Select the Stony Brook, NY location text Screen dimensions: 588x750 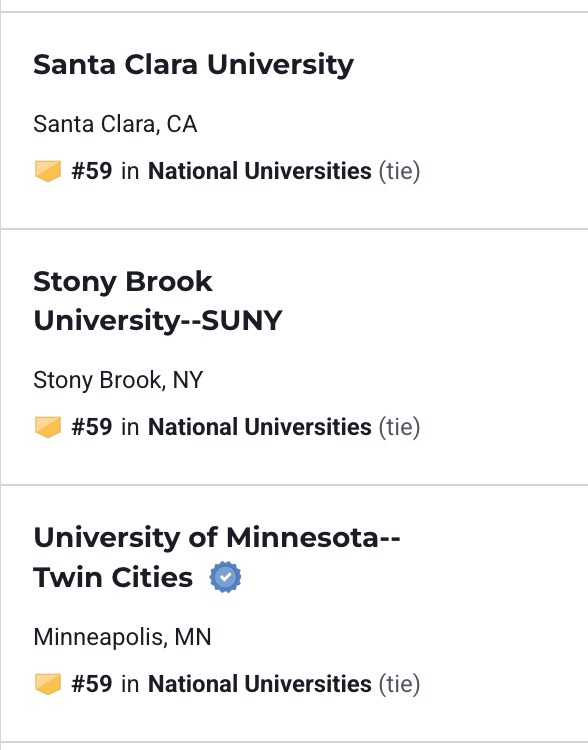(x=118, y=380)
